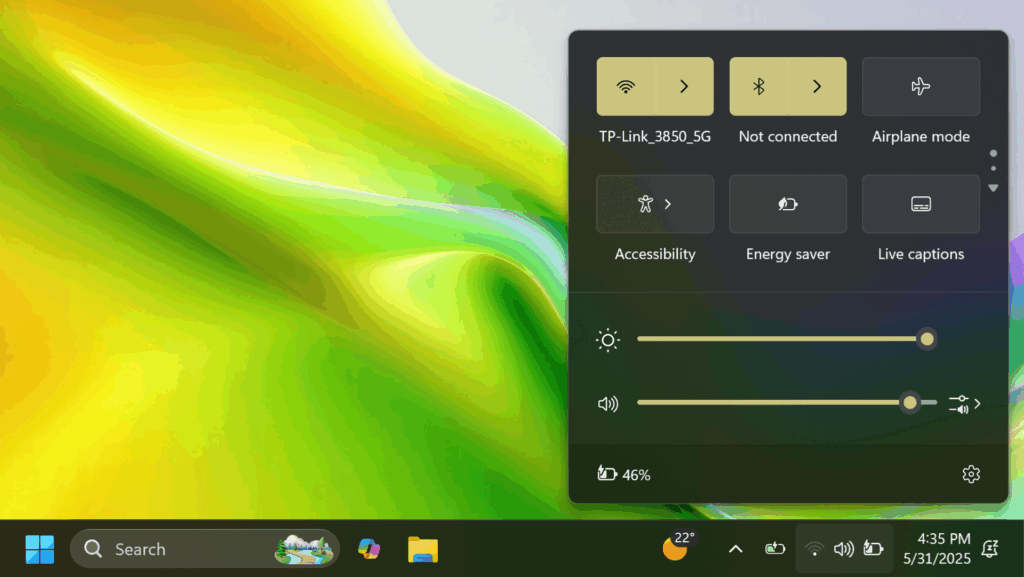
Task: Open the weather widget showing 22°
Action: point(679,546)
